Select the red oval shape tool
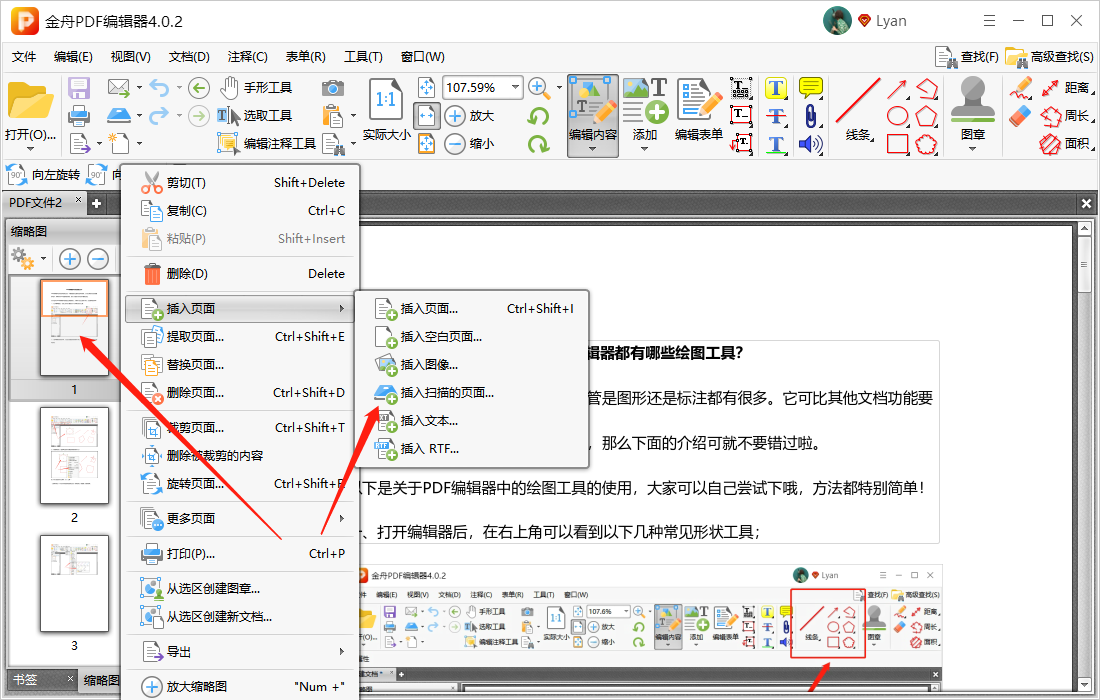The image size is (1100, 700). 897,116
